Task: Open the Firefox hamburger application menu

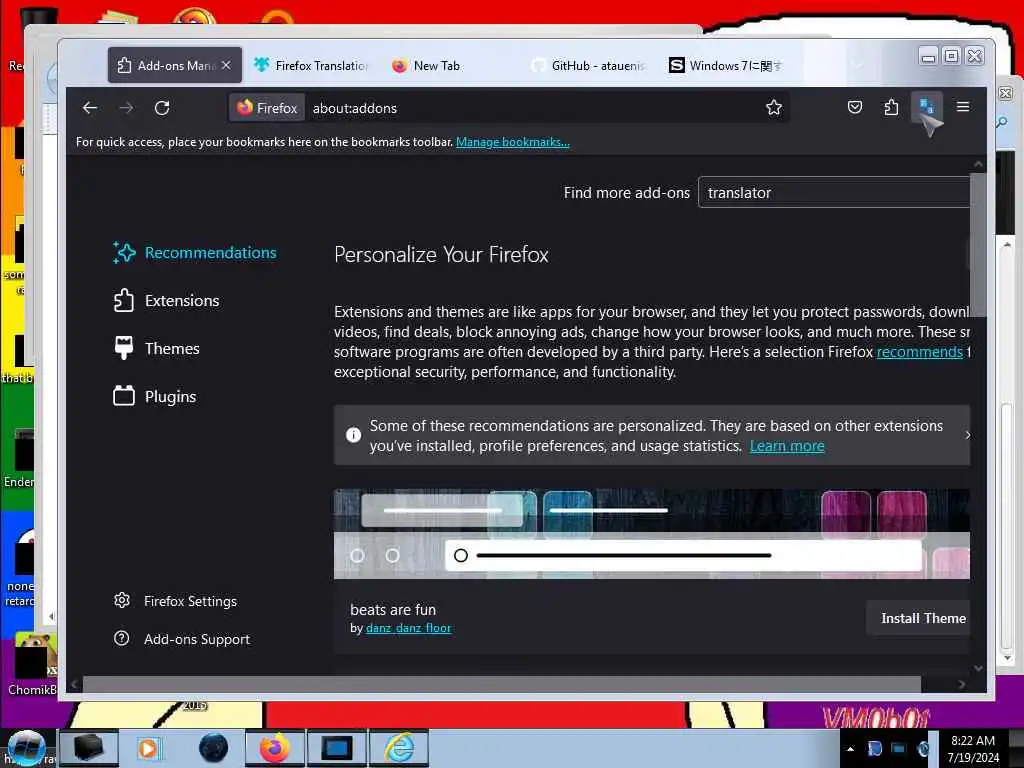Action: (x=963, y=106)
